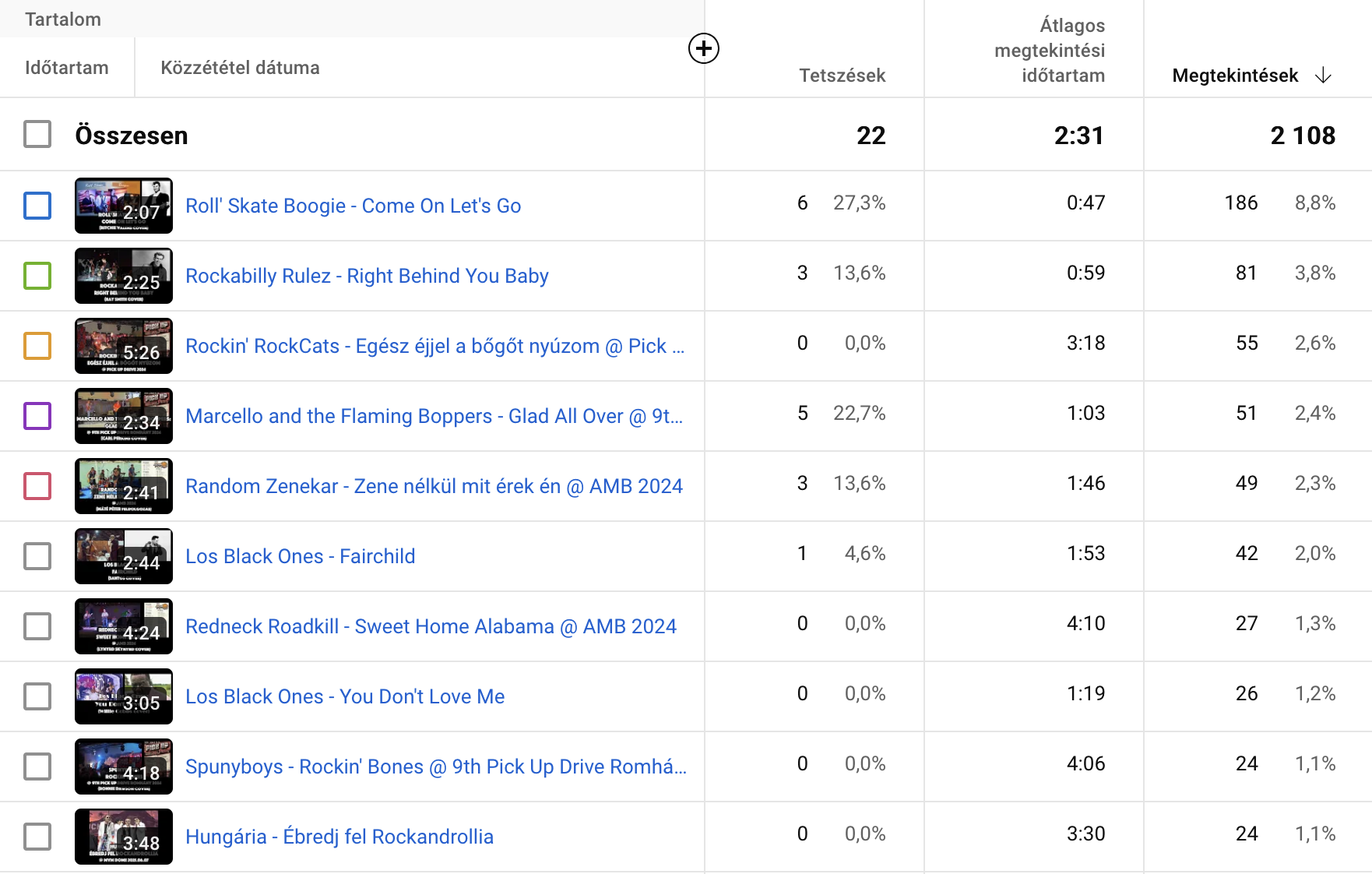
Task: Sort by Átlagos megtekintési időtartam header
Action: click(1050, 51)
